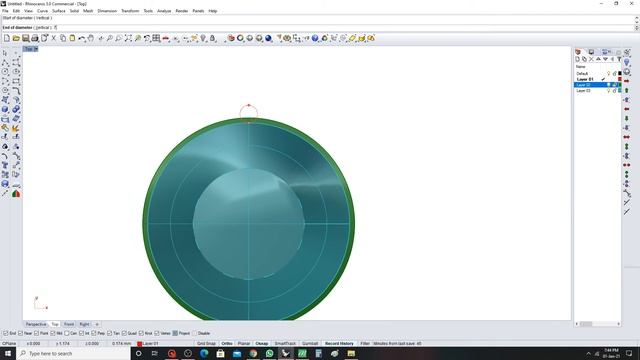Toggle the Perp osnap checkbox
Screen dimensions: 640x360
[94, 333]
